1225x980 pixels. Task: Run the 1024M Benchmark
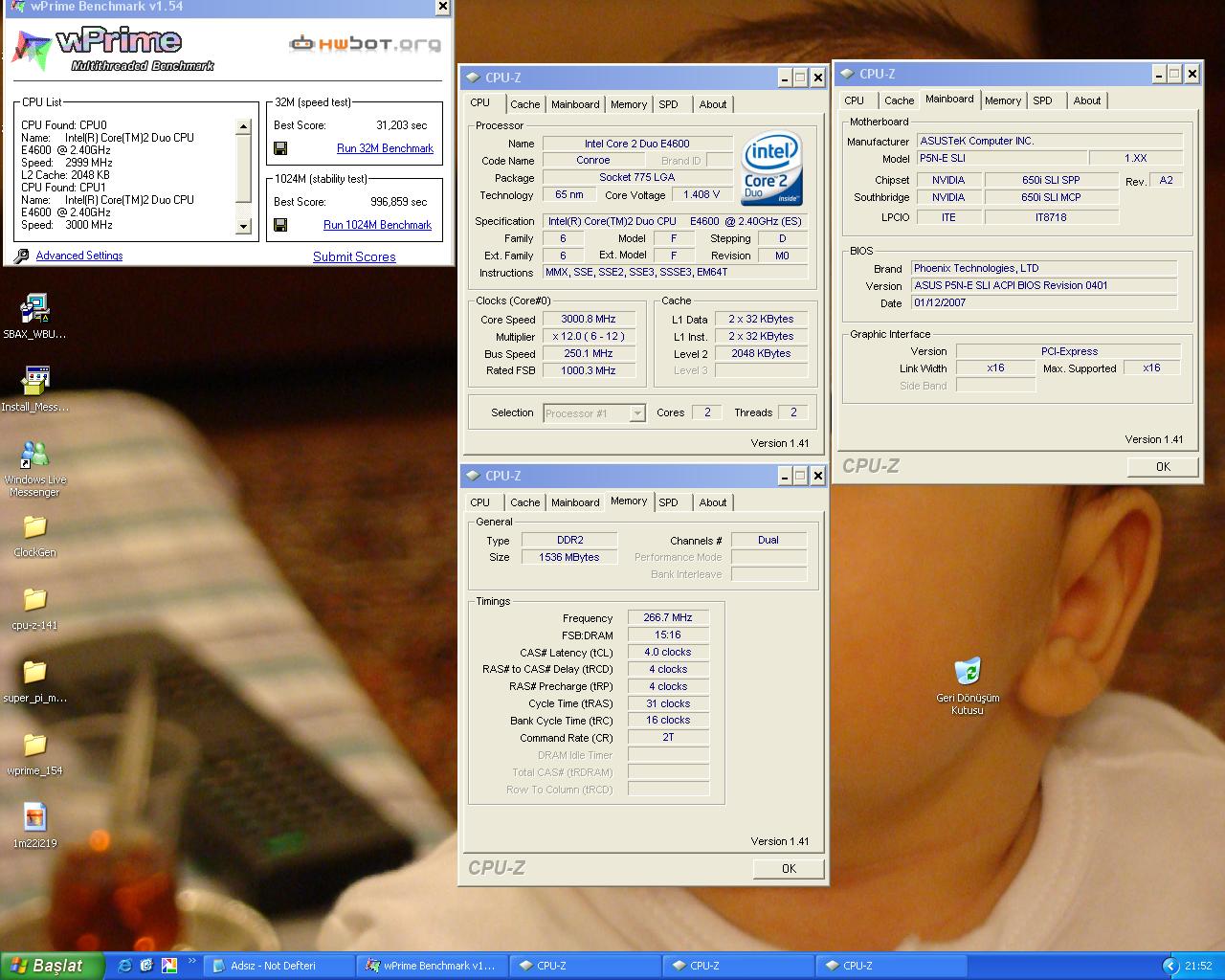point(377,225)
